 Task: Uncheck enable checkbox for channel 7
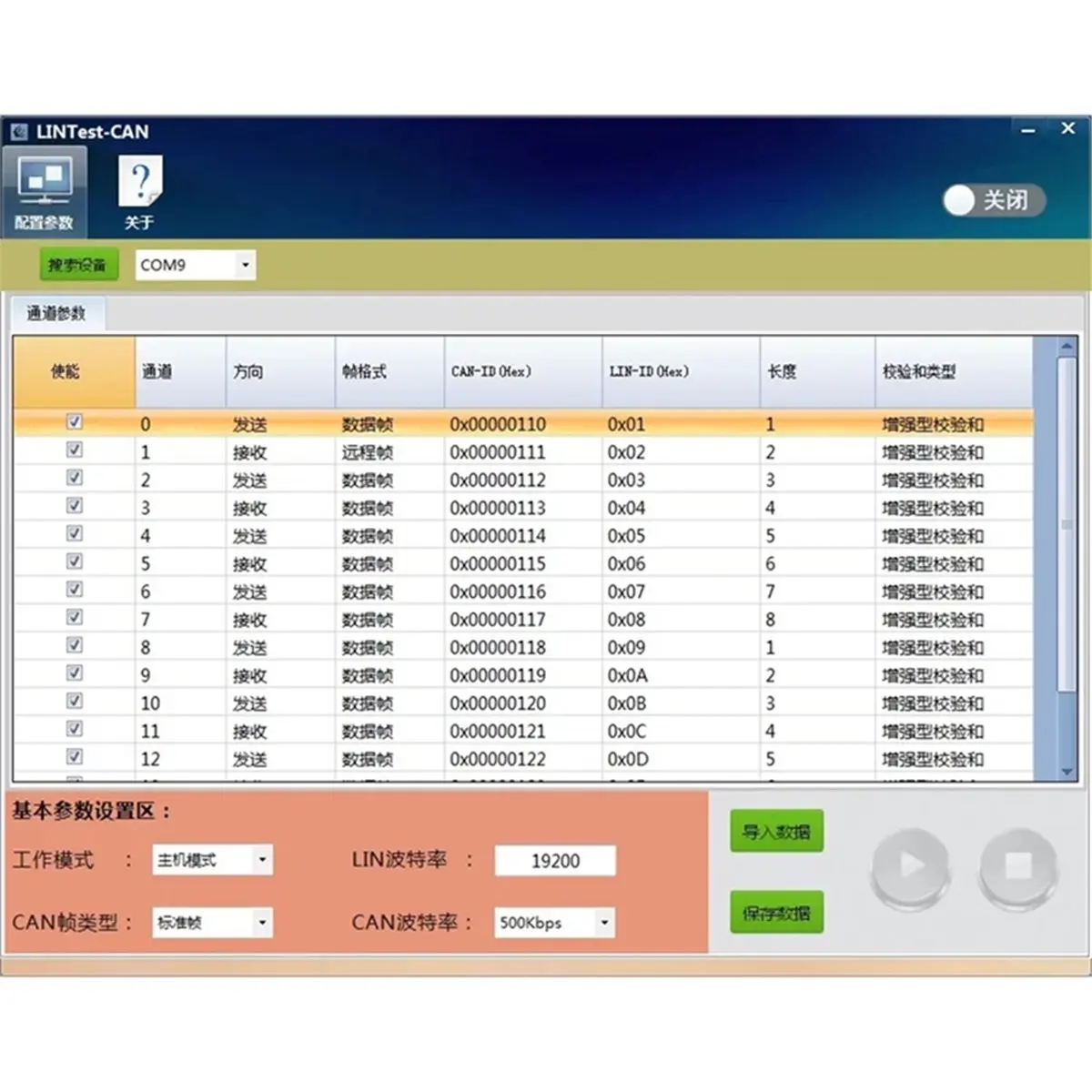[75, 617]
